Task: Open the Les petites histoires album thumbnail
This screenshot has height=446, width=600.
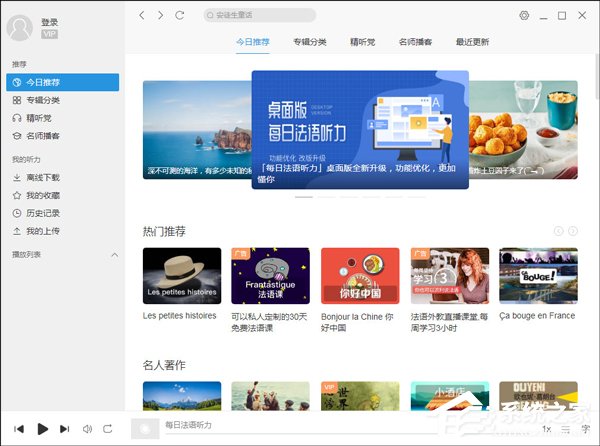Action: 182,276
